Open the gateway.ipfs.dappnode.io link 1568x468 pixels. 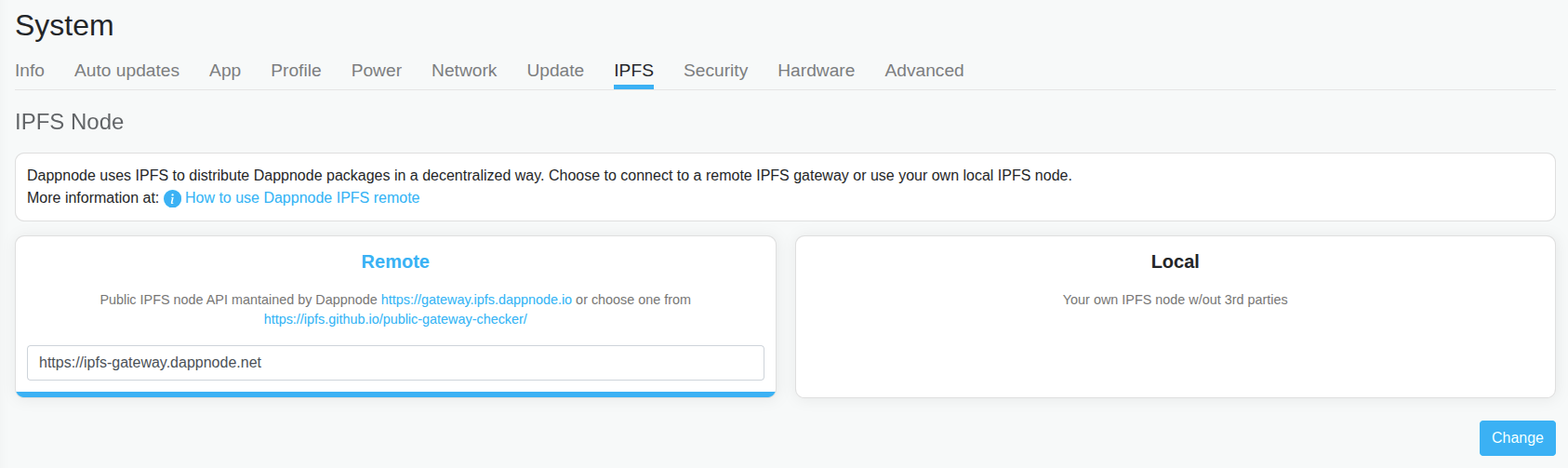point(476,300)
